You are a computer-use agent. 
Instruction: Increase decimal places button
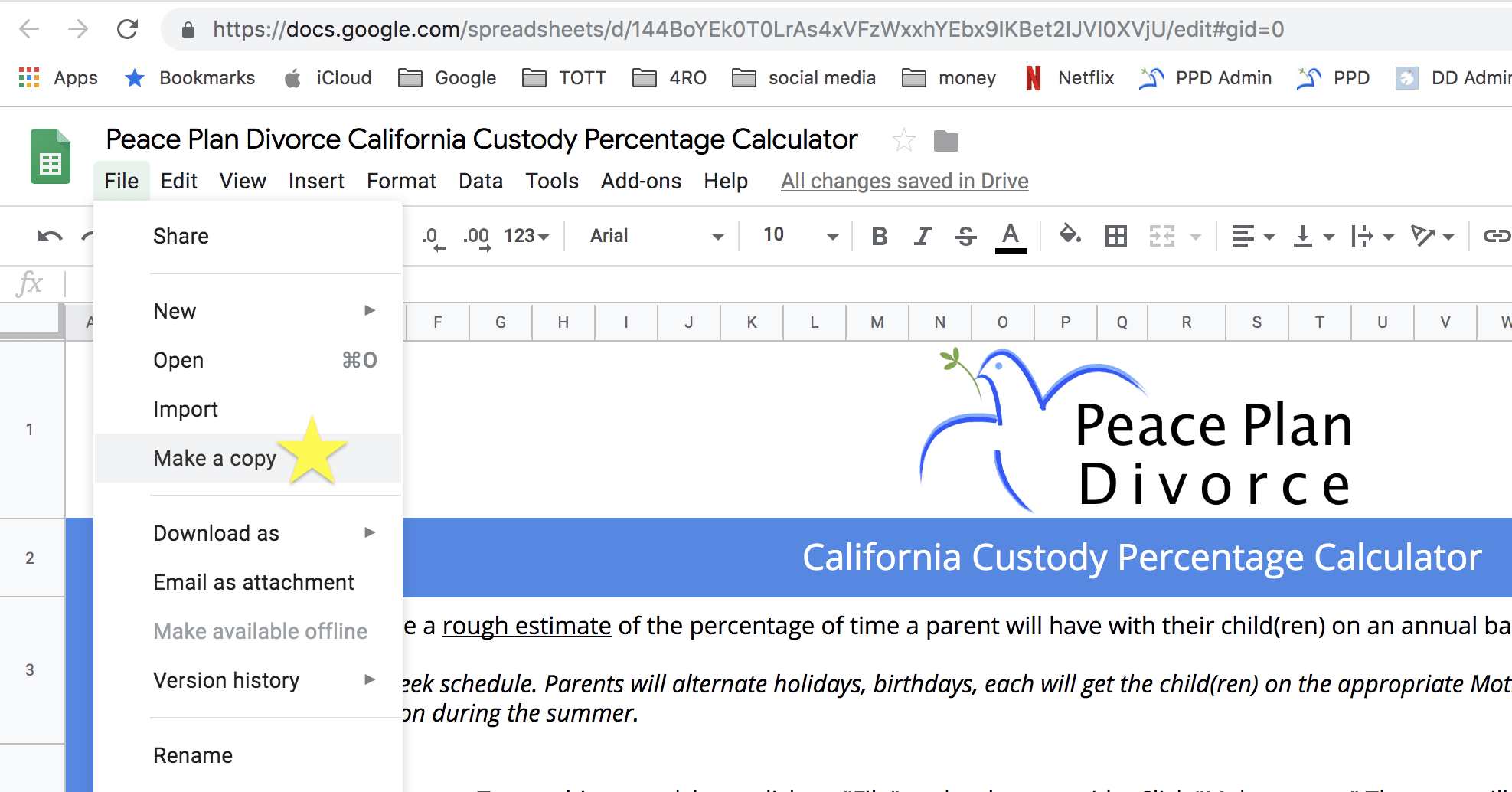pyautogui.click(x=477, y=237)
